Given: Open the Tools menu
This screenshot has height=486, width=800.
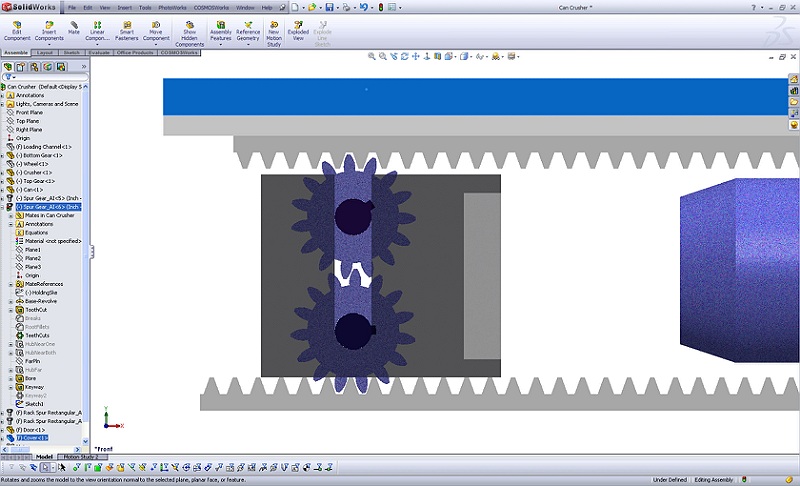Looking at the screenshot, I should 145,7.
